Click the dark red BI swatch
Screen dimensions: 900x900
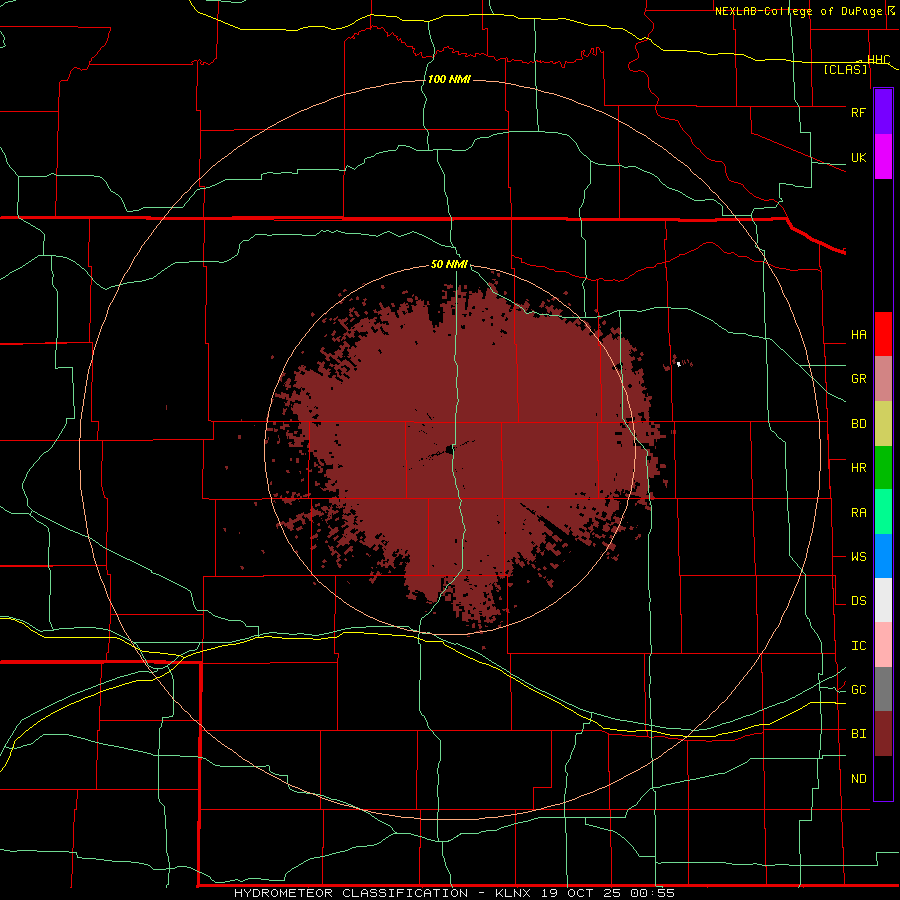coord(883,734)
